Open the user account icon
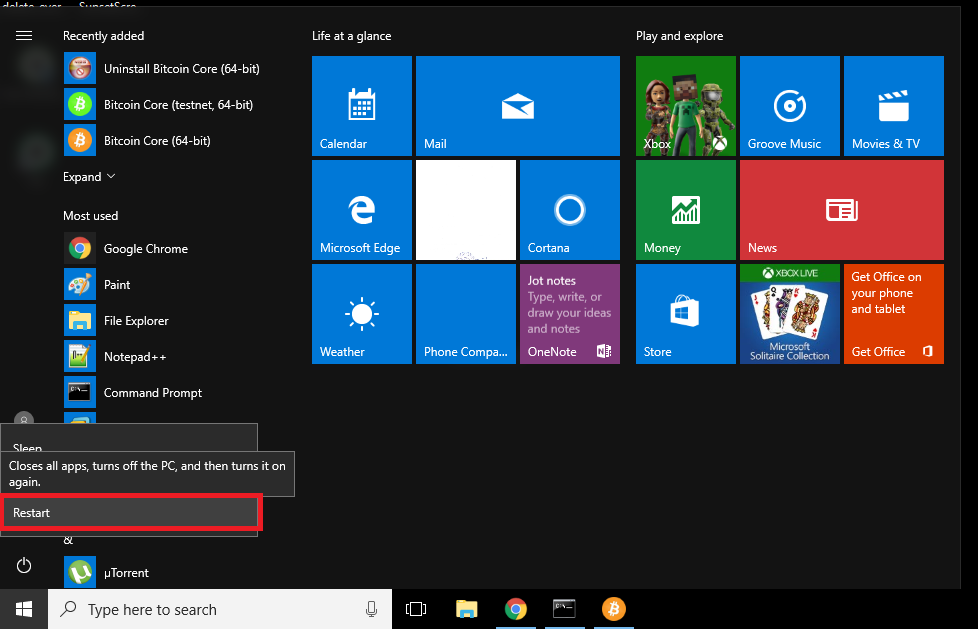Viewport: 978px width, 629px height. click(x=24, y=418)
